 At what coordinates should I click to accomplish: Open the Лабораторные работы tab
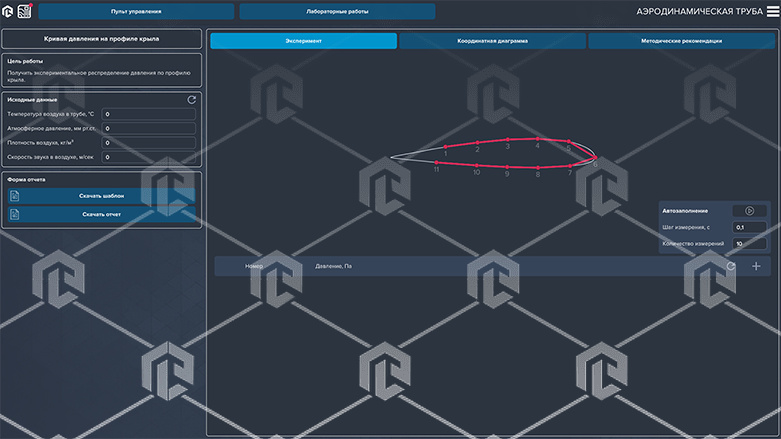tap(337, 11)
